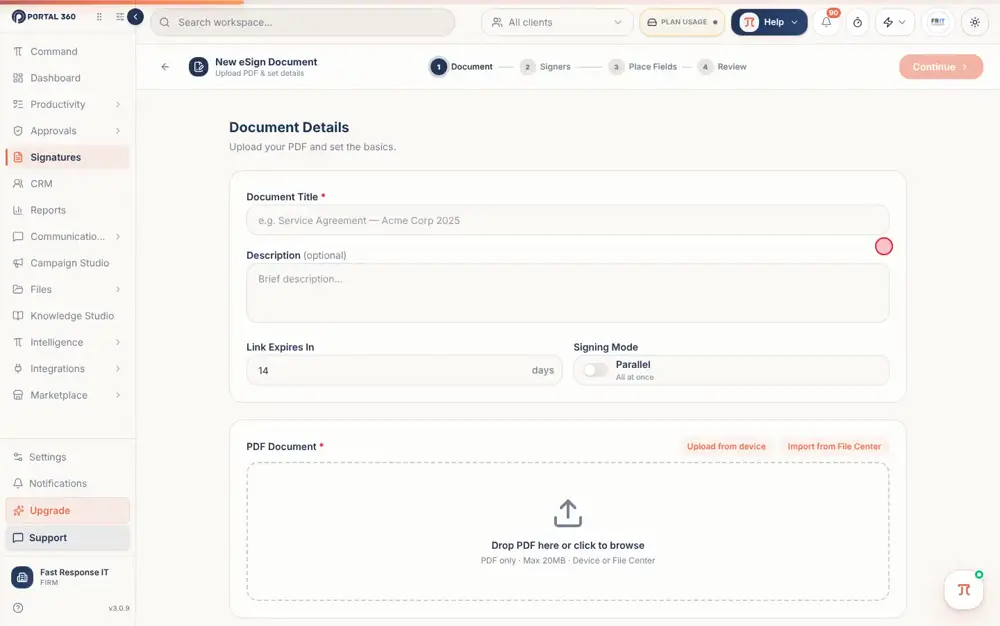Click the list layout icon in the header

(x=119, y=17)
